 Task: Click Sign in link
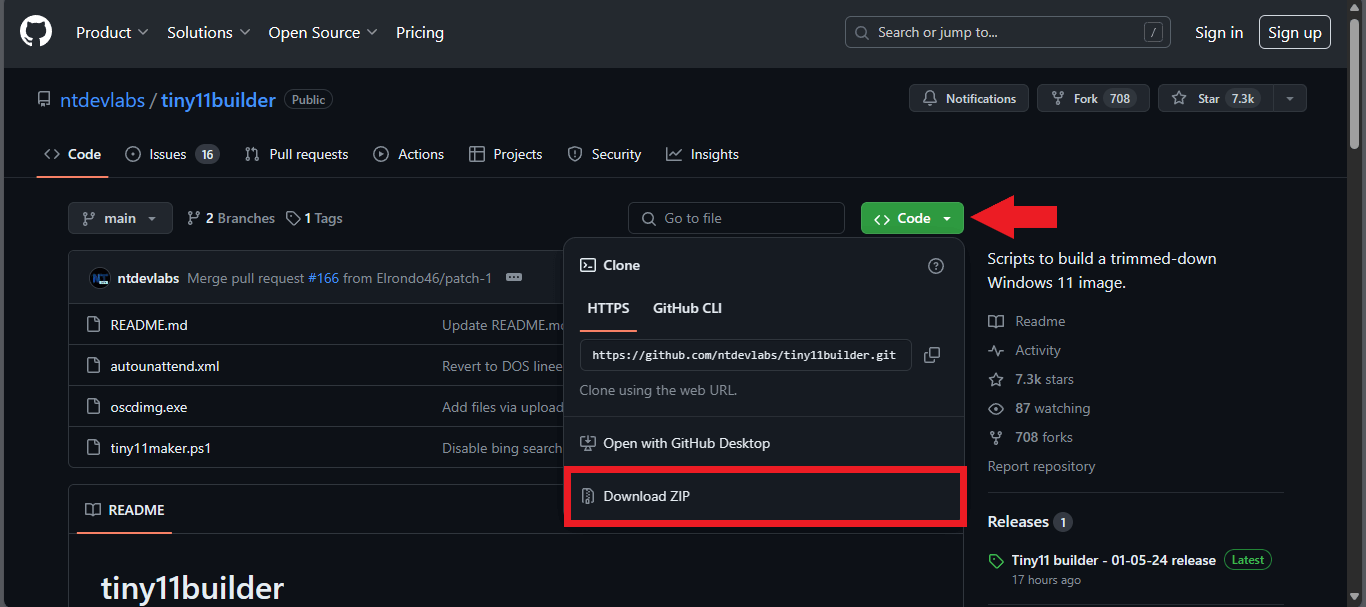(x=1219, y=32)
